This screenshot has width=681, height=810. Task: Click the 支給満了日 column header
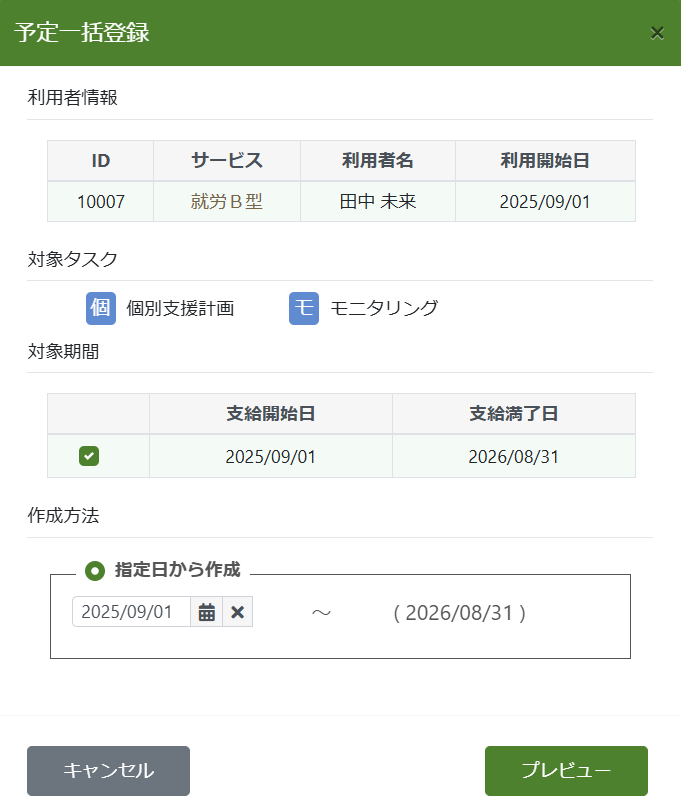click(x=514, y=413)
